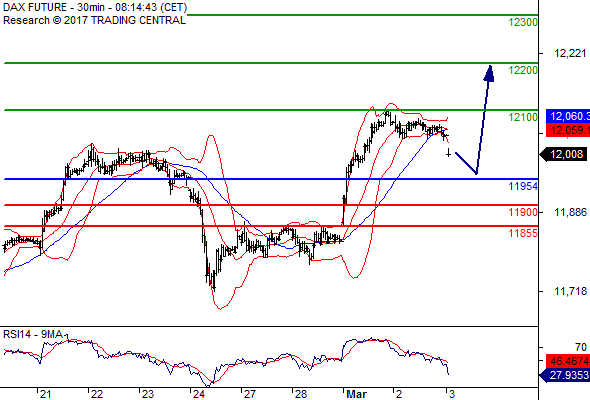This screenshot has height=400, width=590.
Task: Click the date label 28 on time axis
Action: [x=300, y=394]
